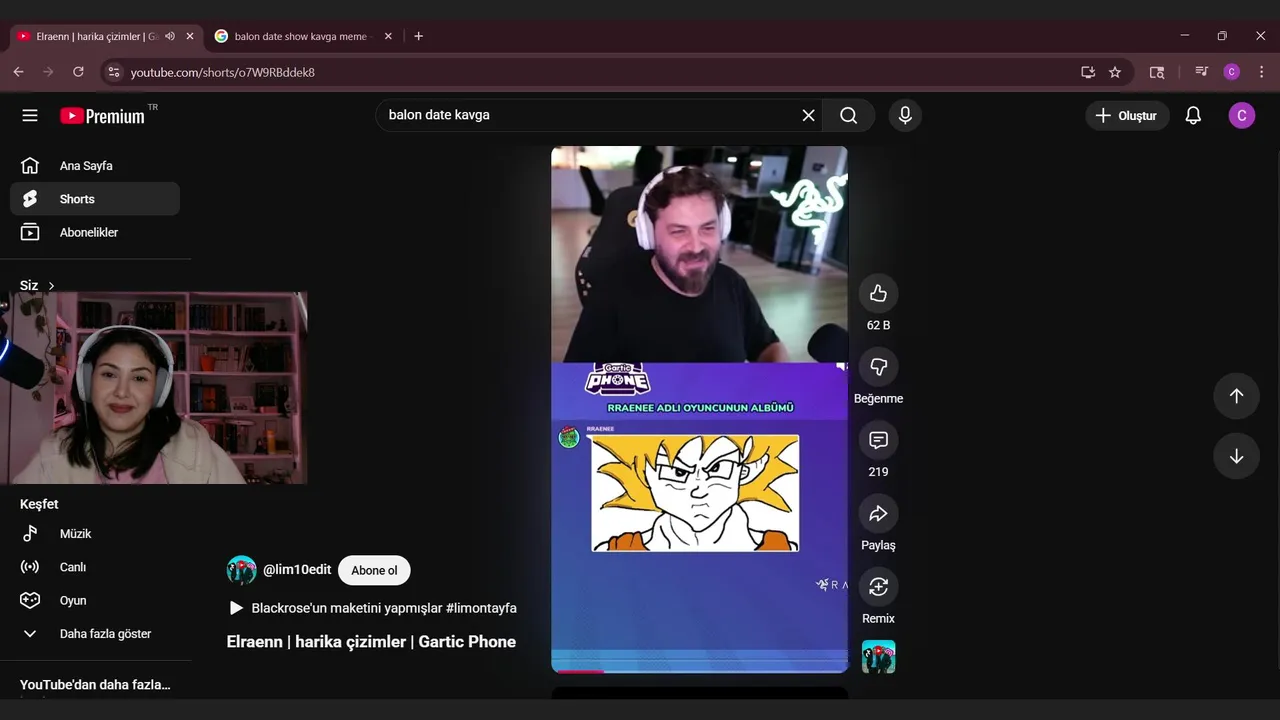Open the account avatar menu
The height and width of the screenshot is (720, 1280).
coord(1241,115)
